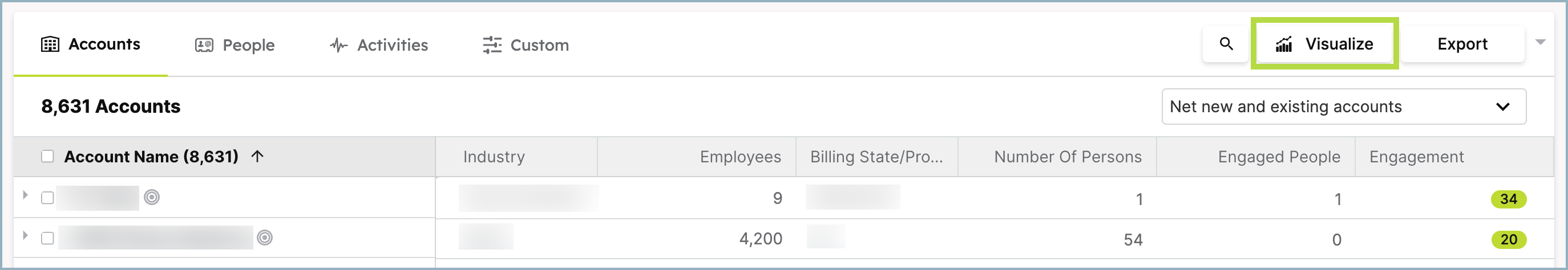The image size is (1568, 270).
Task: Toggle the select-all Account Name checkbox
Action: [47, 156]
